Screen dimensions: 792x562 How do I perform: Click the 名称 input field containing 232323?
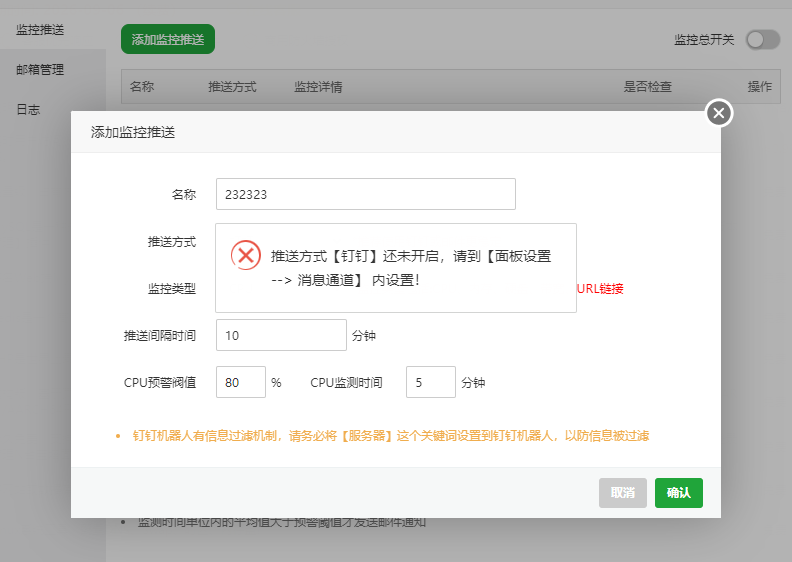[x=366, y=194]
